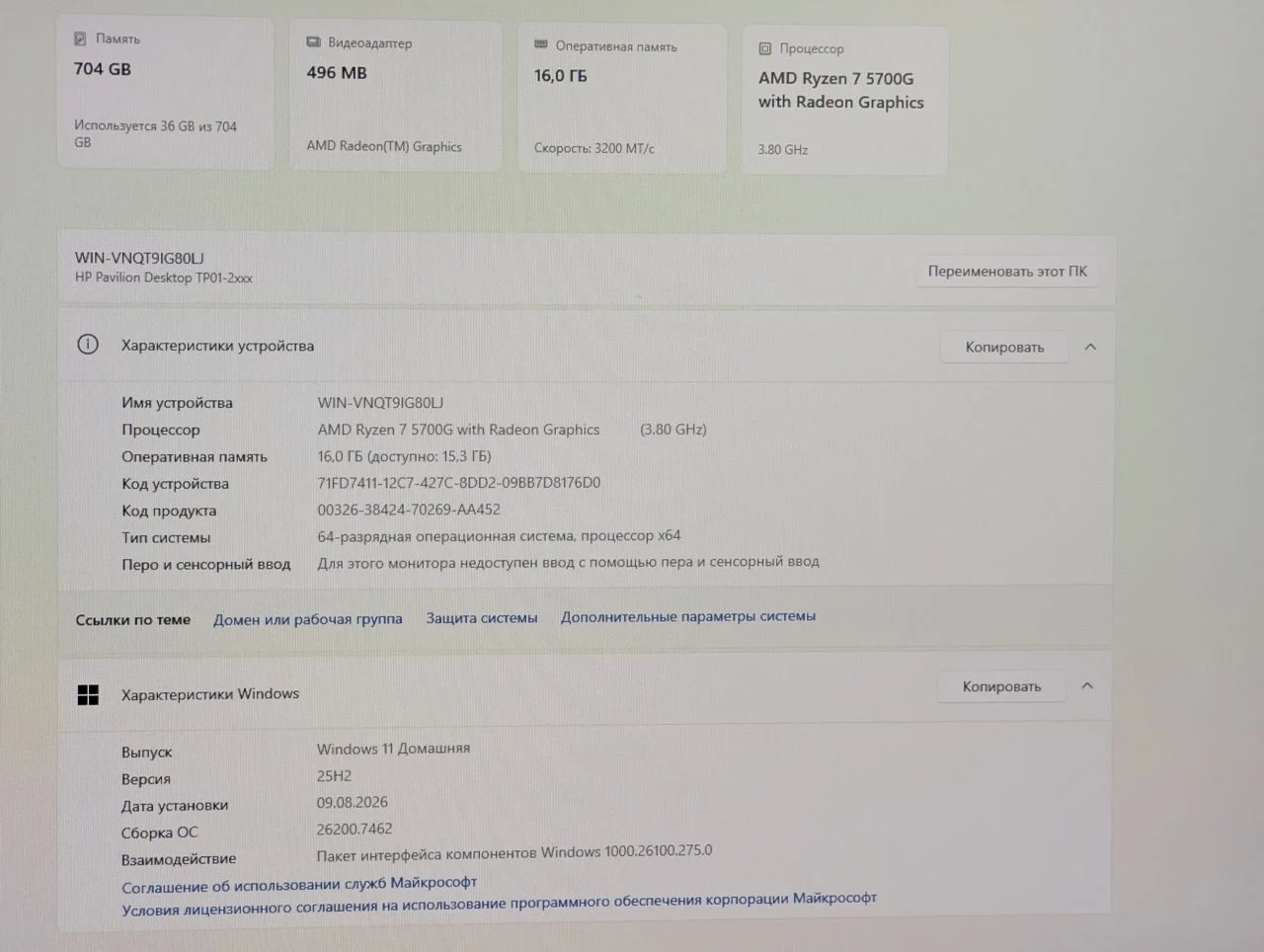Click the AMD Radeon(TM) Graphics text
Viewport: 1264px width, 952px height.
(384, 146)
